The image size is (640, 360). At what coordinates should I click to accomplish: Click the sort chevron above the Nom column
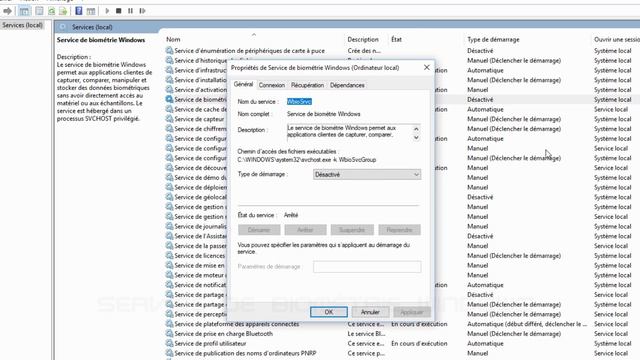[x=254, y=35]
